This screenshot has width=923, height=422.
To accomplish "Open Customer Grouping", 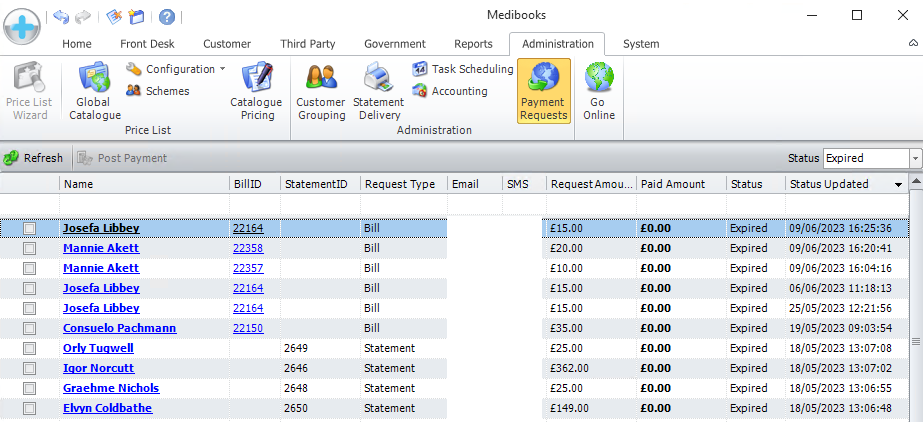I will 321,90.
